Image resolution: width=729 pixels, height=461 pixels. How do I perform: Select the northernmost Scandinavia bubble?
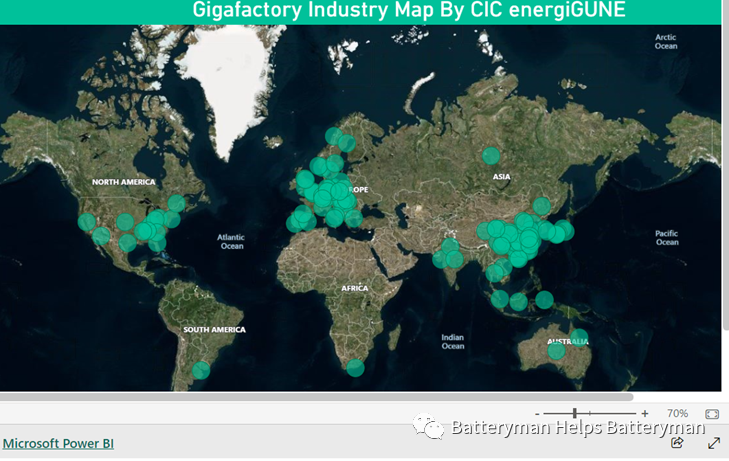coord(334,136)
